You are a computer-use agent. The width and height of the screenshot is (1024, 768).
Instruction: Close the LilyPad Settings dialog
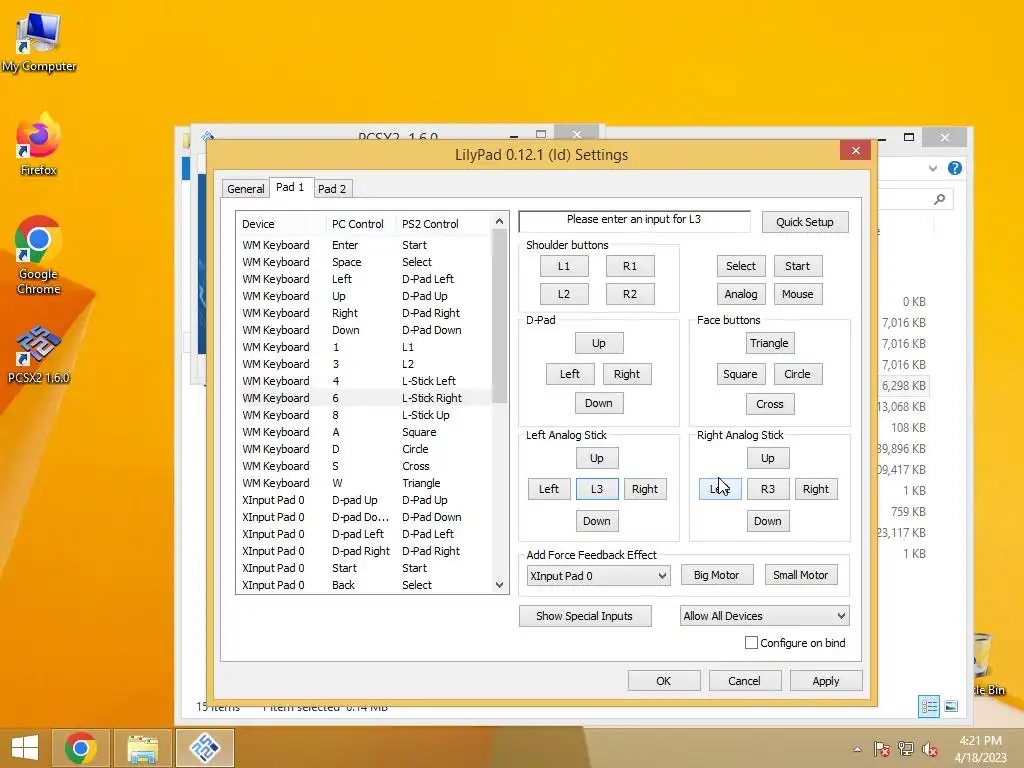point(856,150)
